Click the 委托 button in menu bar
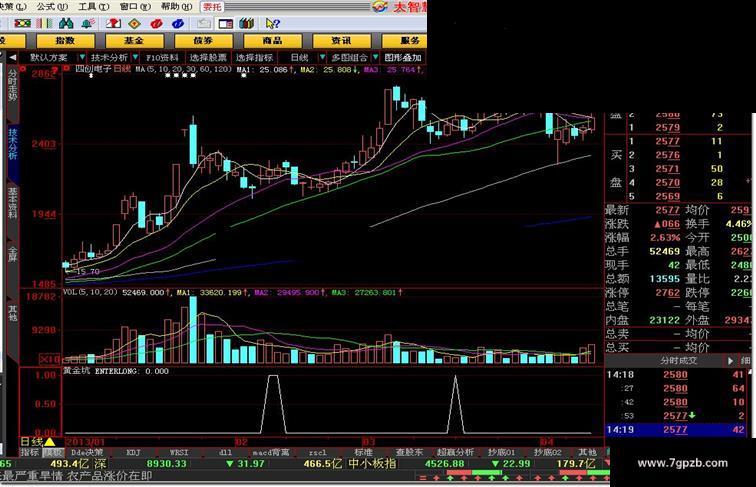The image size is (756, 487). point(212,7)
